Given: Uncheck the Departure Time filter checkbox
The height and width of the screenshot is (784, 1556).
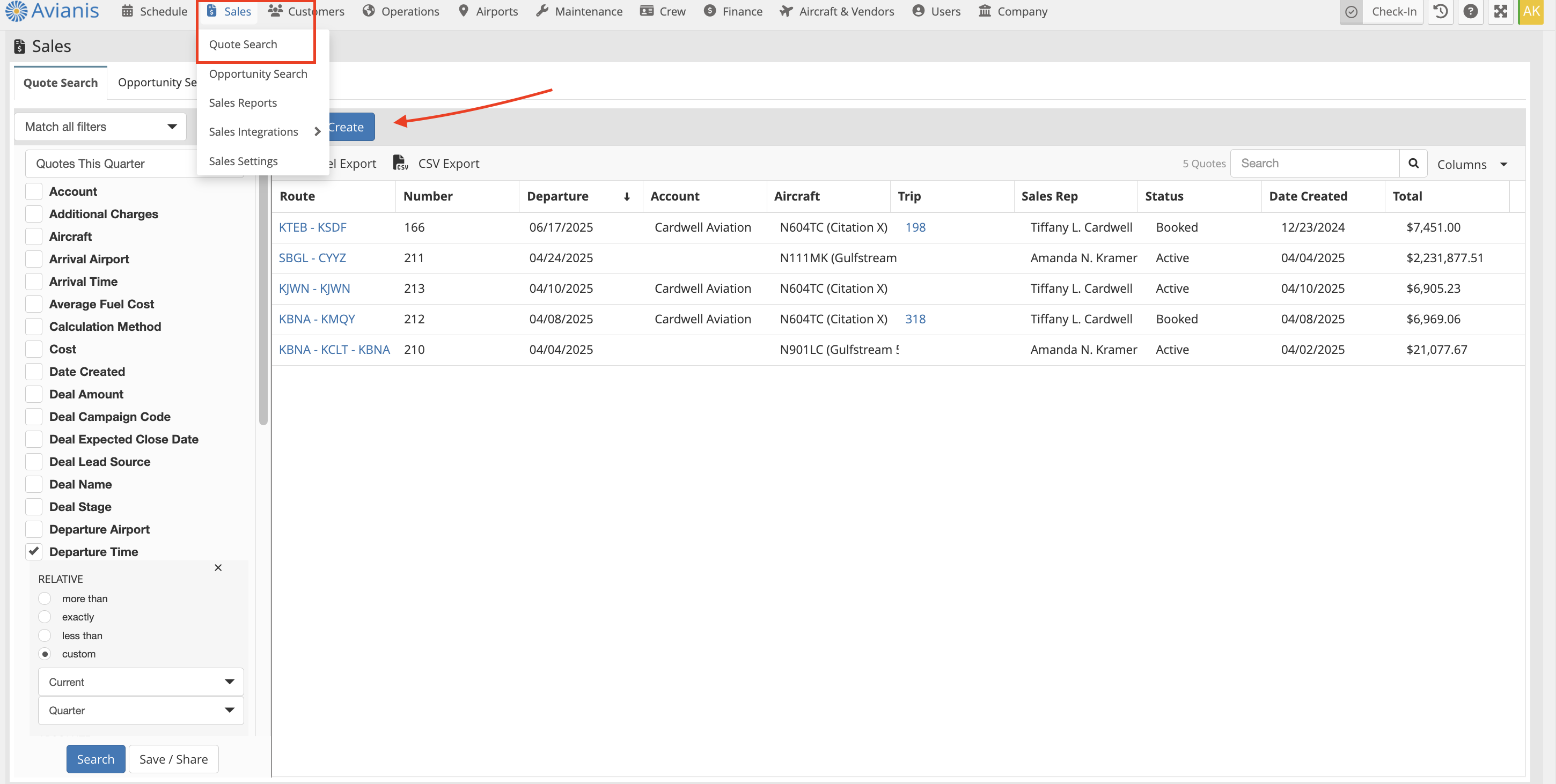Looking at the screenshot, I should (x=34, y=551).
